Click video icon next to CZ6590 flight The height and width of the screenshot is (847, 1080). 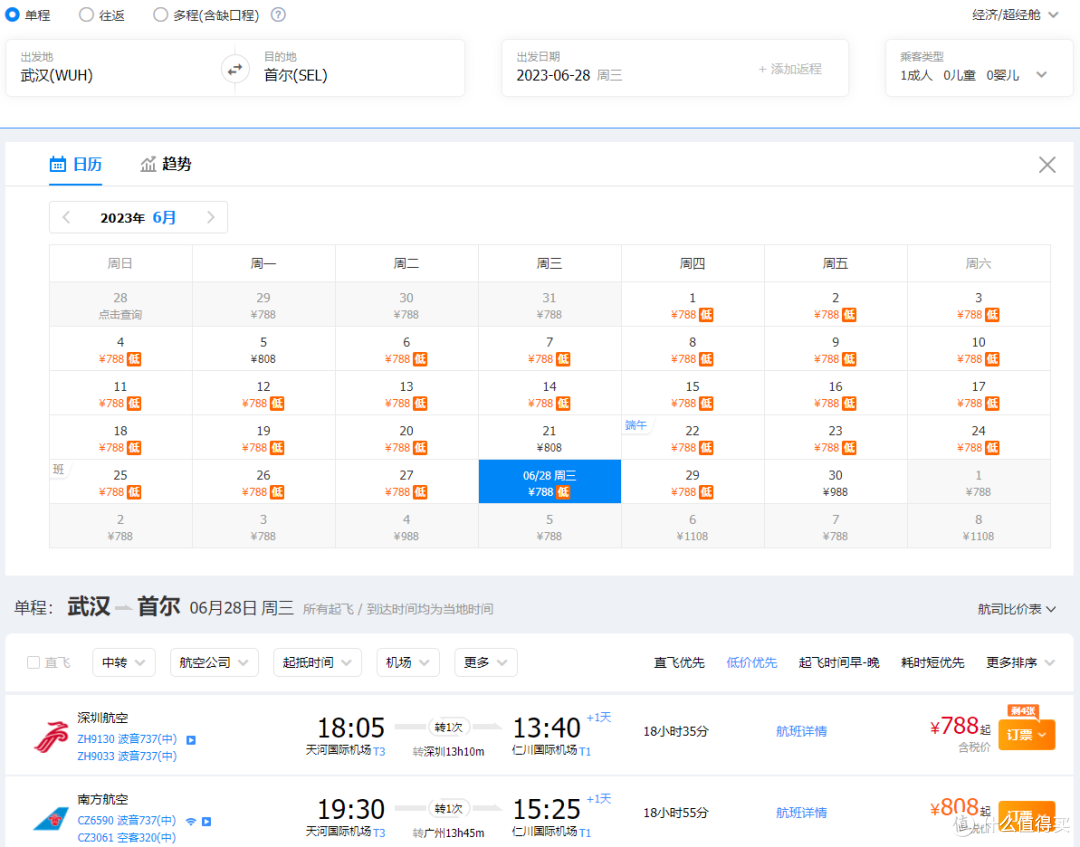[206, 821]
